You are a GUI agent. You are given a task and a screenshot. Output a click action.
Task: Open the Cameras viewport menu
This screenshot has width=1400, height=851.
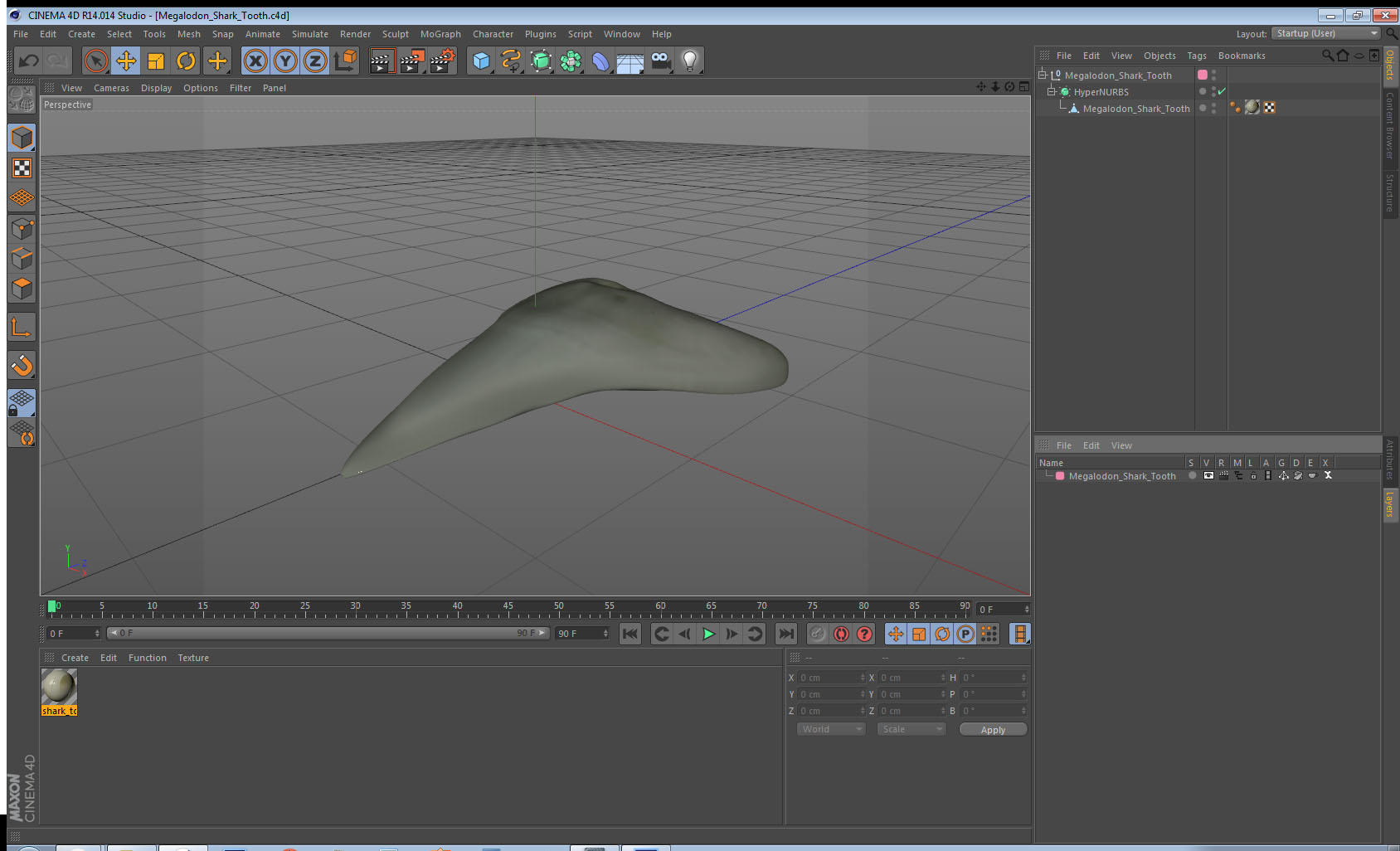click(111, 88)
